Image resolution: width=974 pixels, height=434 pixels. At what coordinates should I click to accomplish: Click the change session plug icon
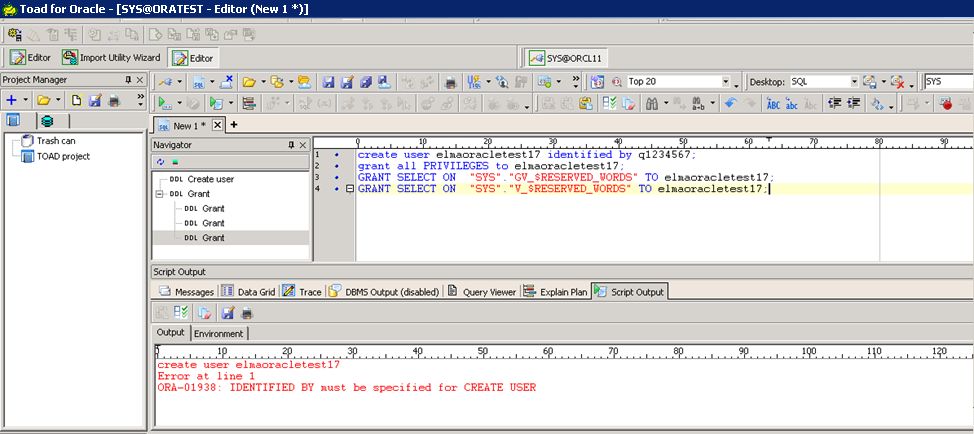click(165, 81)
